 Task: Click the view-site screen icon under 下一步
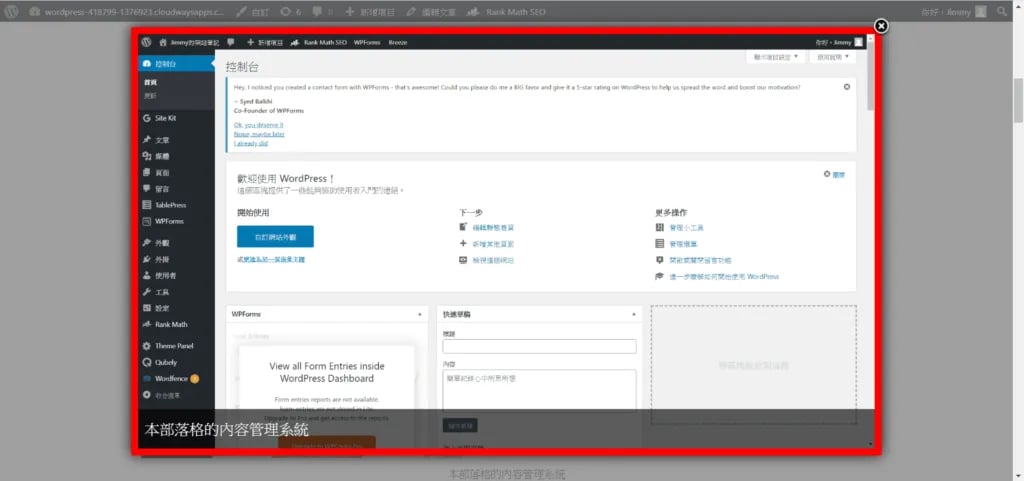(463, 260)
